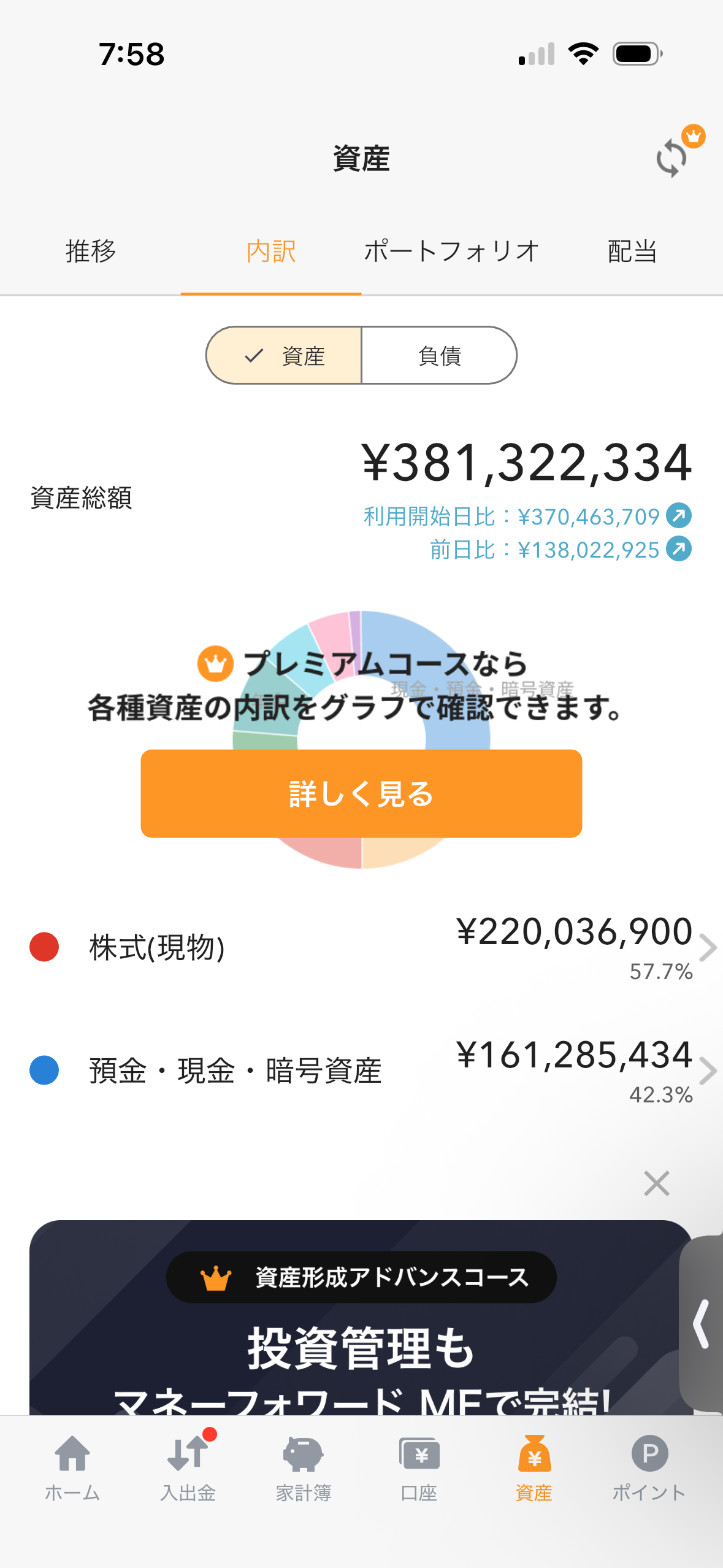Open 入出金 transactions icon

(188, 1455)
